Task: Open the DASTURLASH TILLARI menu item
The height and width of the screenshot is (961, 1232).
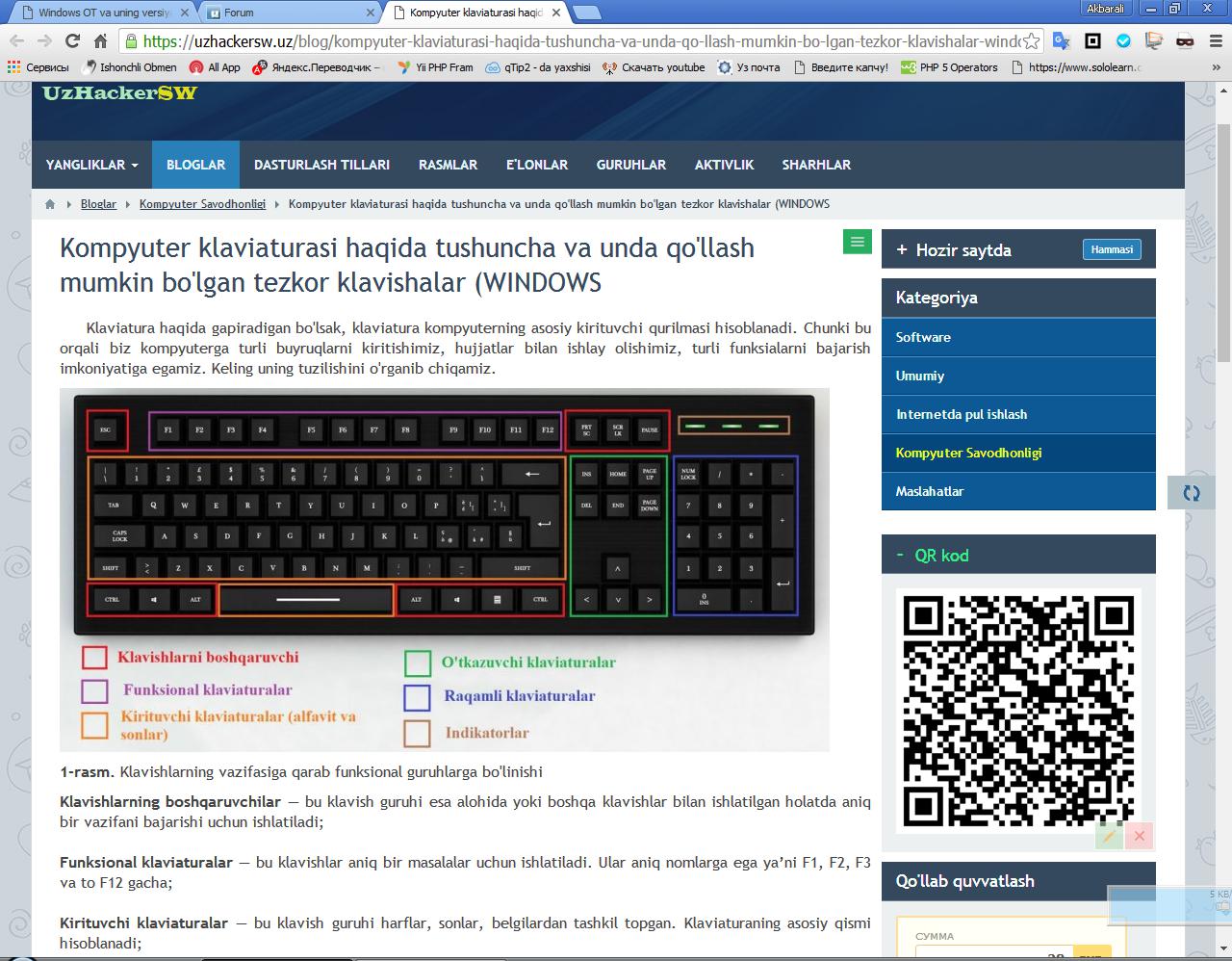Action: pyautogui.click(x=321, y=165)
